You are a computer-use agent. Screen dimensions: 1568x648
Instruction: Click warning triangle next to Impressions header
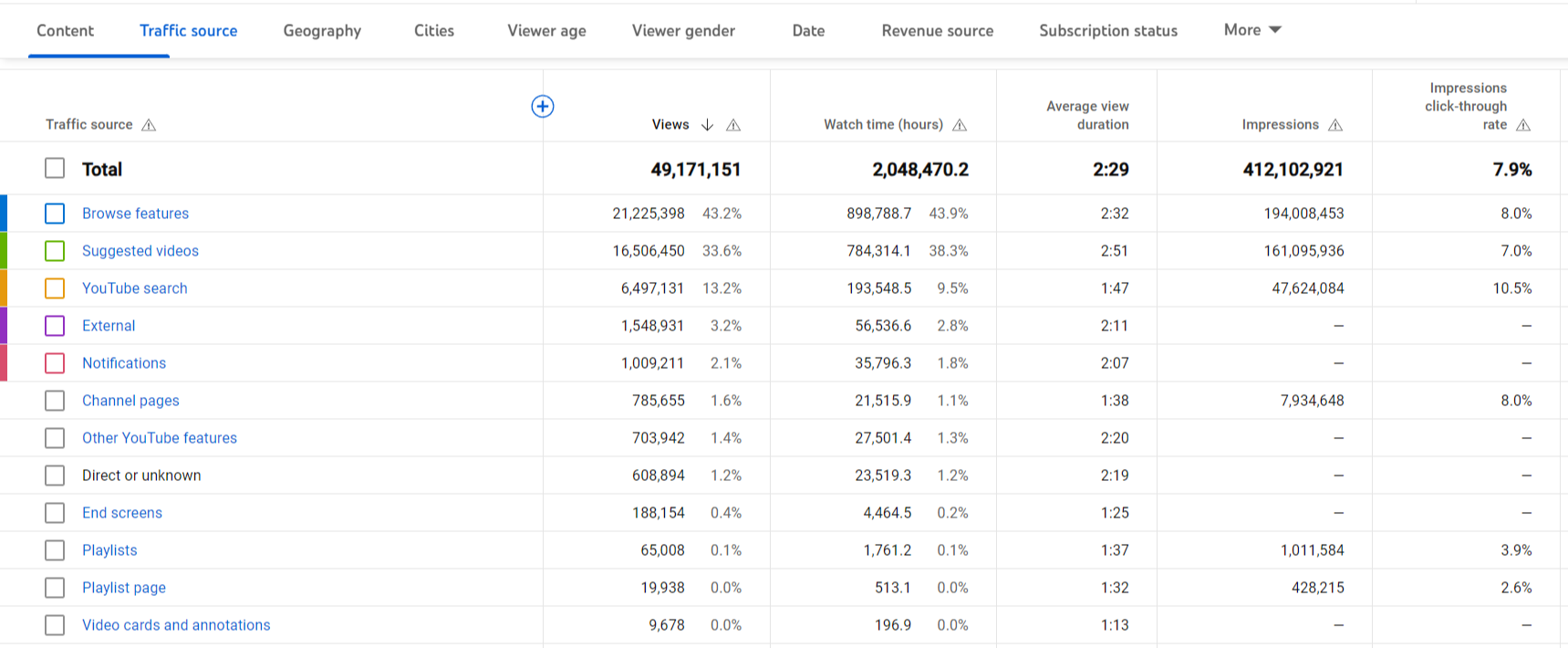point(1335,125)
